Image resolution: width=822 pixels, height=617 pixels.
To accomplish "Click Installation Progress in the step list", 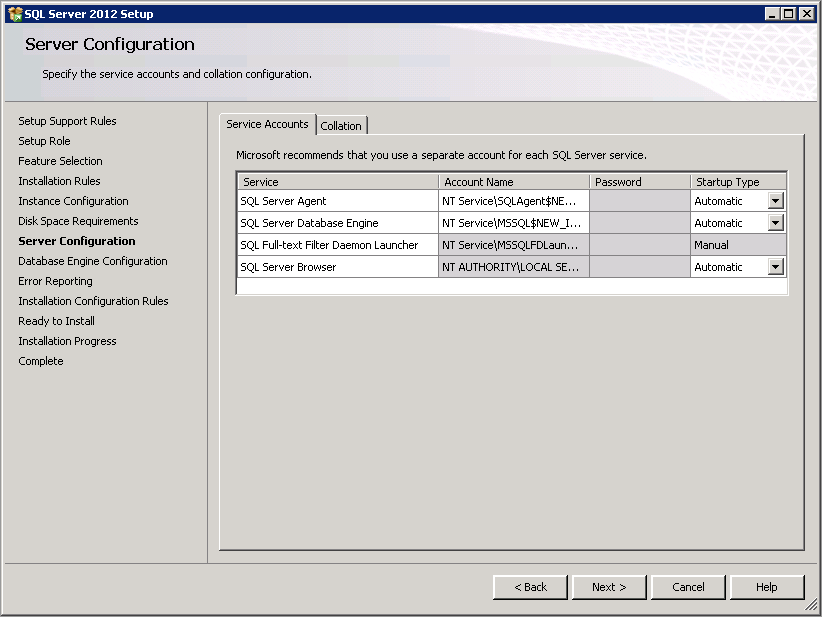I will [67, 341].
